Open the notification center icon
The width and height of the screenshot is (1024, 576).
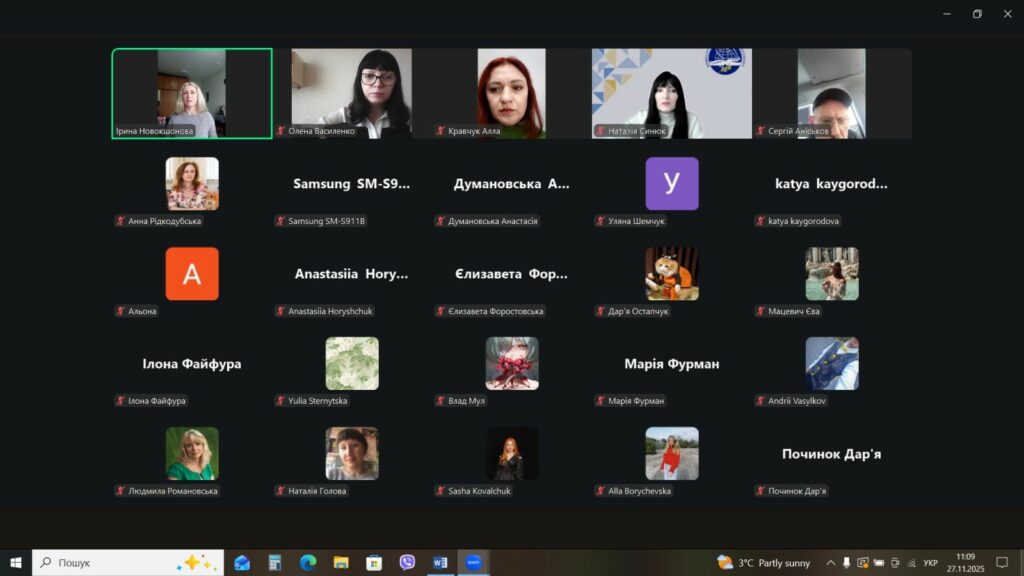coord(1002,562)
